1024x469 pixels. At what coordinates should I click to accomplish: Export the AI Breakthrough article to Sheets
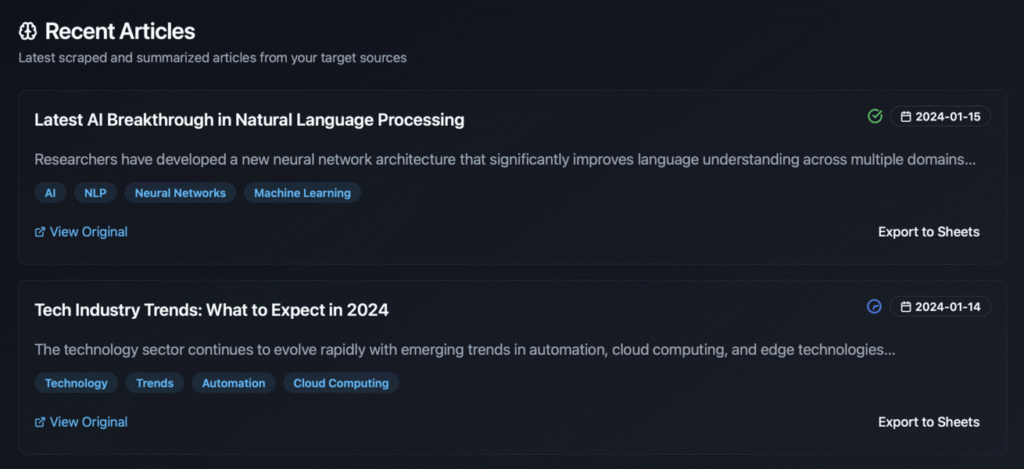click(x=929, y=232)
